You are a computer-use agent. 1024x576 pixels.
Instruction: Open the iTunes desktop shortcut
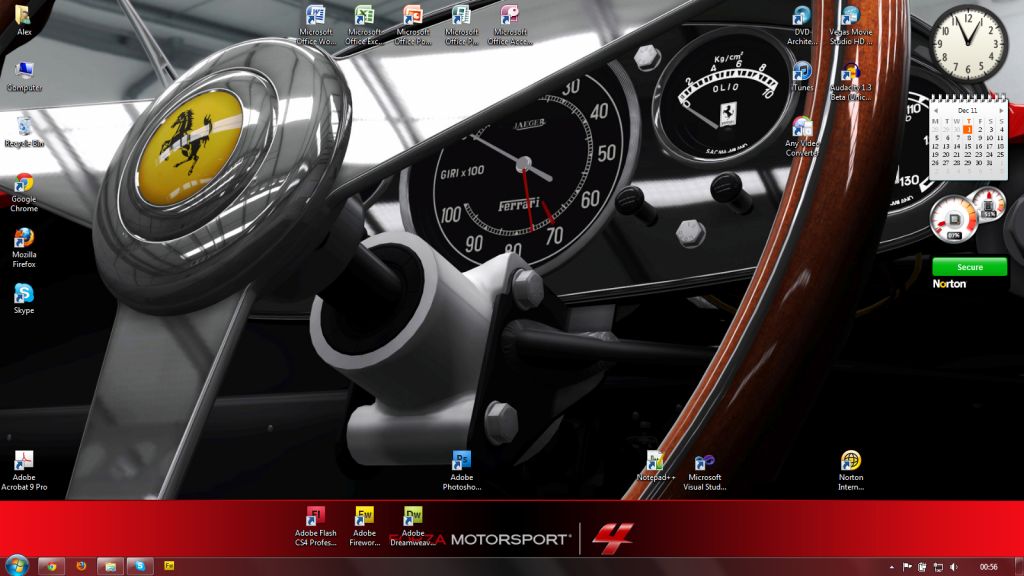click(802, 76)
